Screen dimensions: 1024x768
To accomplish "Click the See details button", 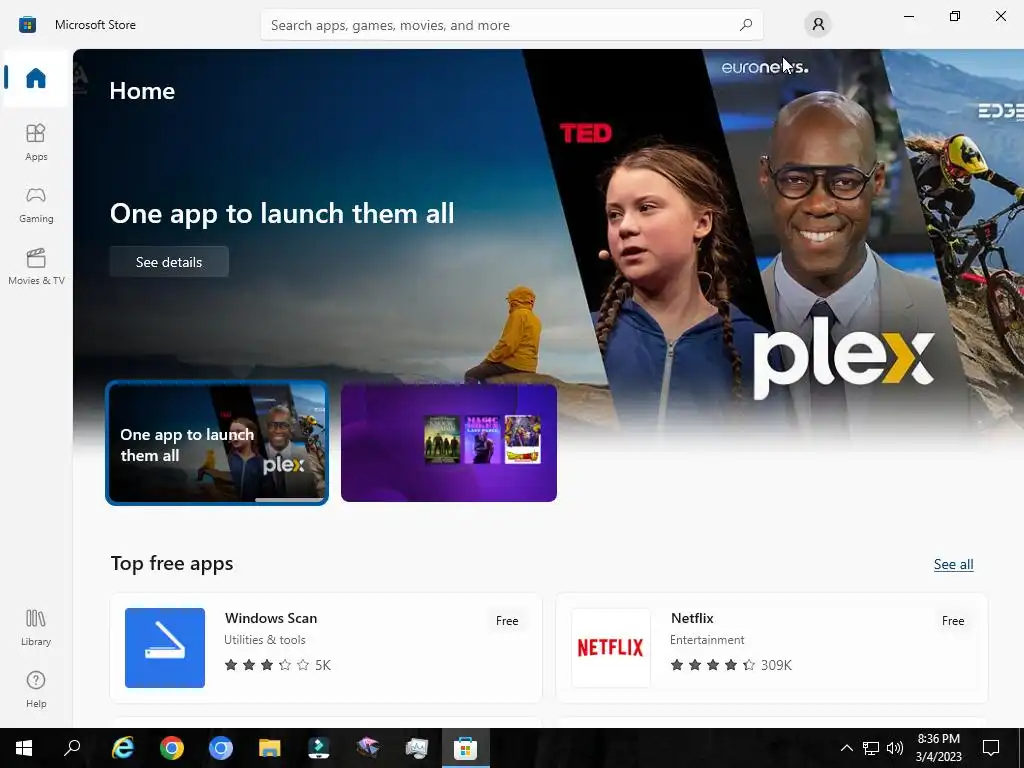I will coord(169,262).
